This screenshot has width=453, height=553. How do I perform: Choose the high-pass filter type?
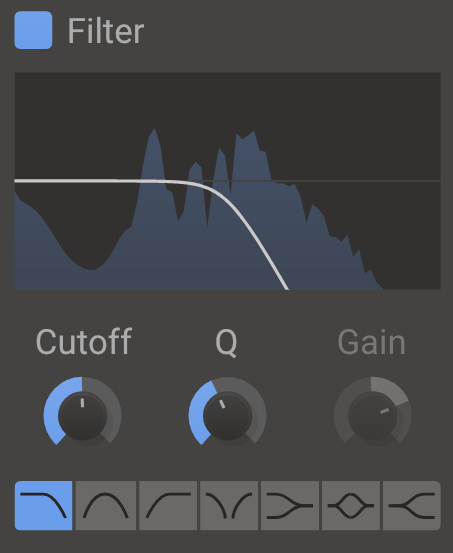click(168, 505)
